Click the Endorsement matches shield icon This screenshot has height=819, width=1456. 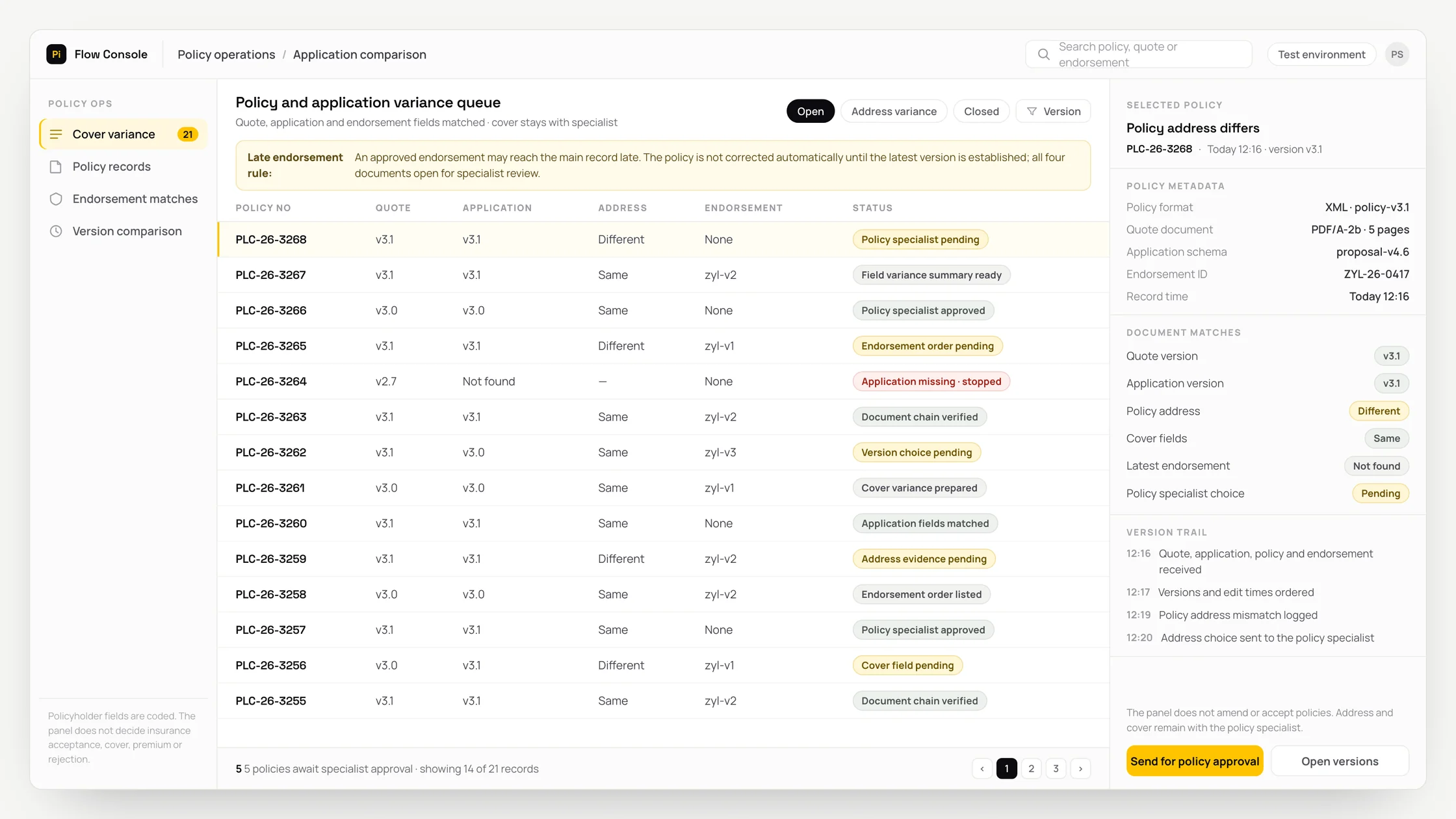coord(56,199)
